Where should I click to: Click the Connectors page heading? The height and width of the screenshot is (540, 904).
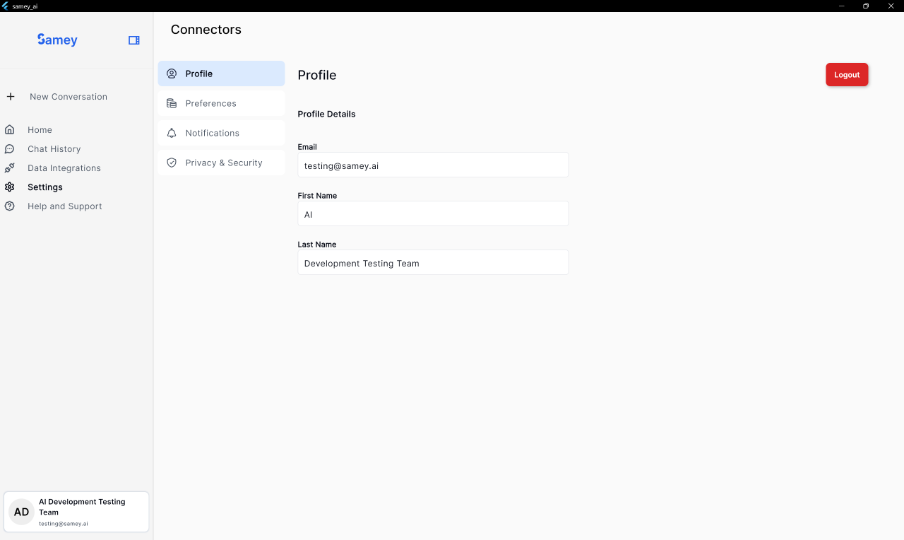tap(206, 29)
